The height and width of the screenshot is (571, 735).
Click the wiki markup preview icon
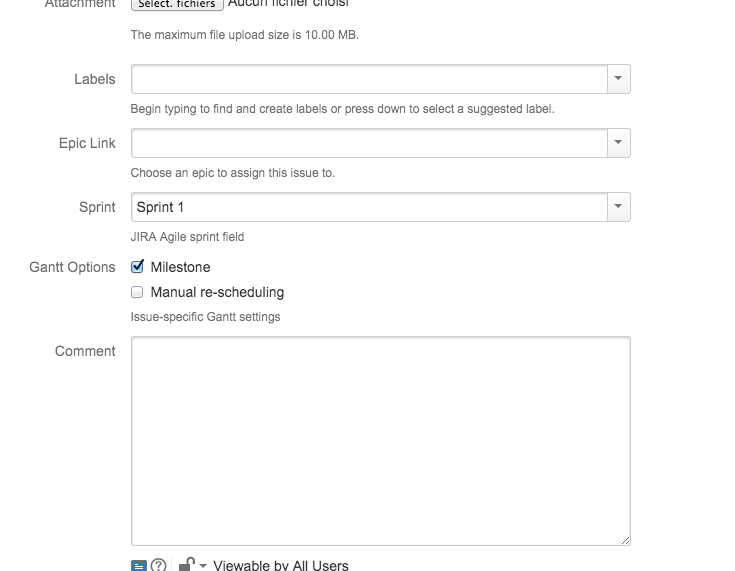click(x=139, y=565)
